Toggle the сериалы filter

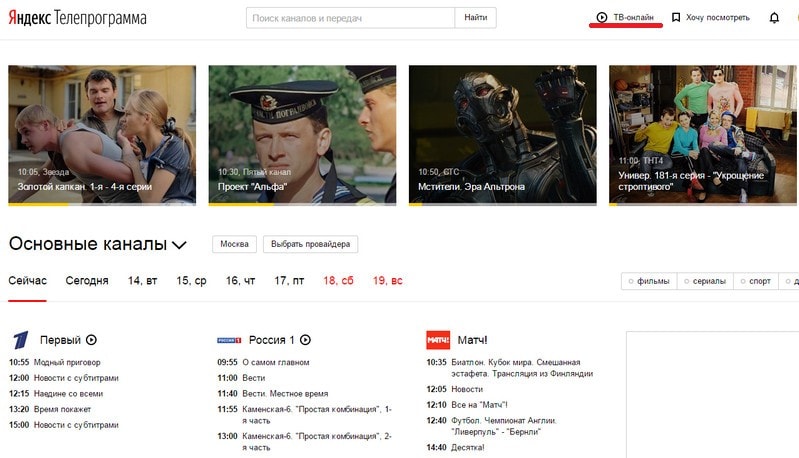pyautogui.click(x=705, y=281)
